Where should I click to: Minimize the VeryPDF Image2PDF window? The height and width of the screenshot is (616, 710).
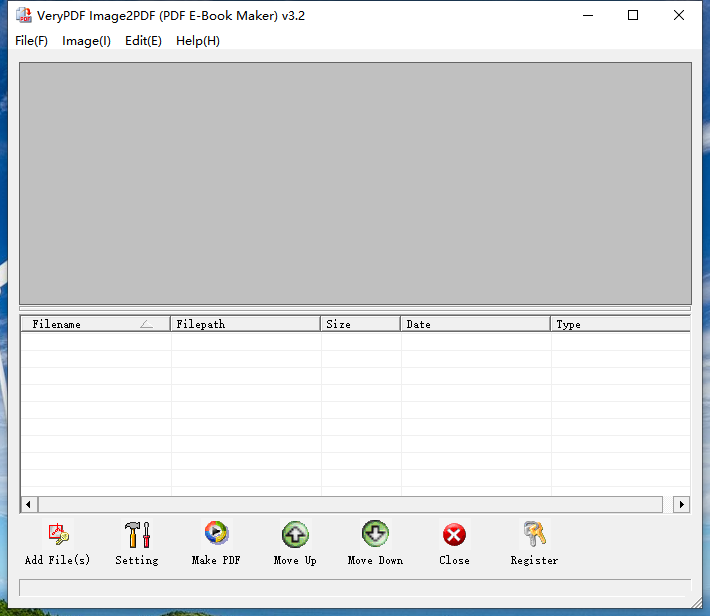coord(588,15)
